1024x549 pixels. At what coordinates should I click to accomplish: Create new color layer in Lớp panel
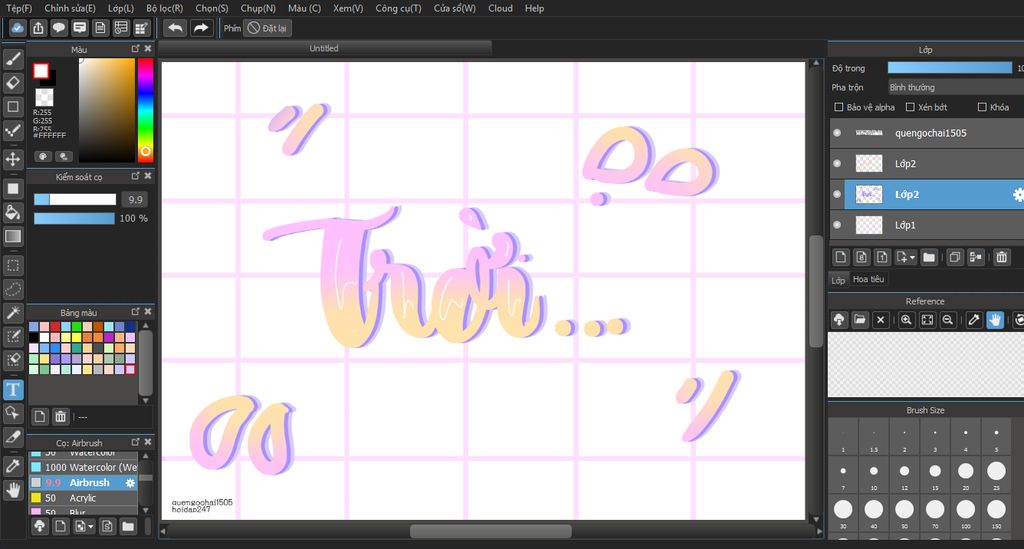(x=840, y=257)
